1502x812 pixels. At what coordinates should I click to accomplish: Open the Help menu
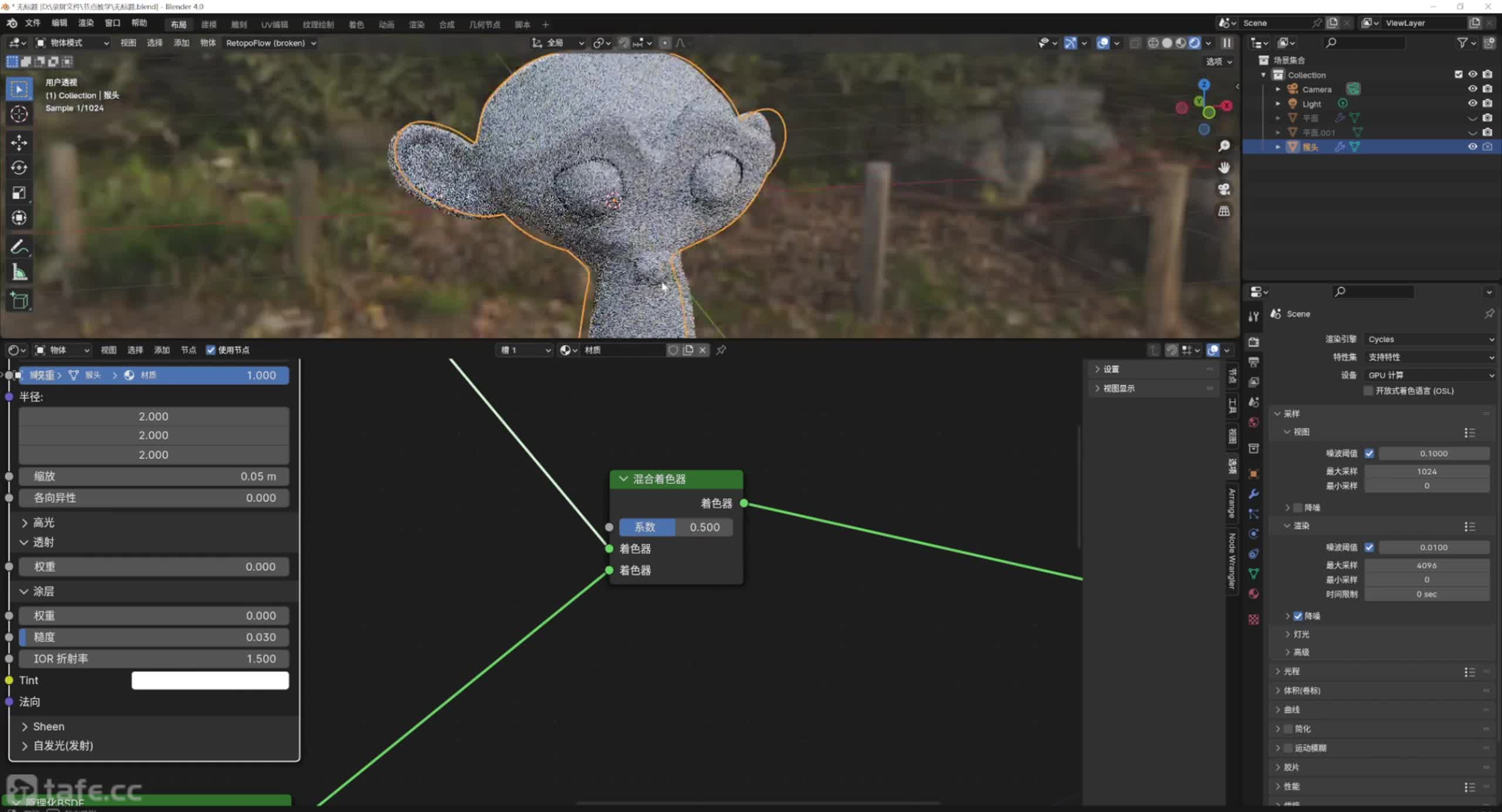pos(139,23)
